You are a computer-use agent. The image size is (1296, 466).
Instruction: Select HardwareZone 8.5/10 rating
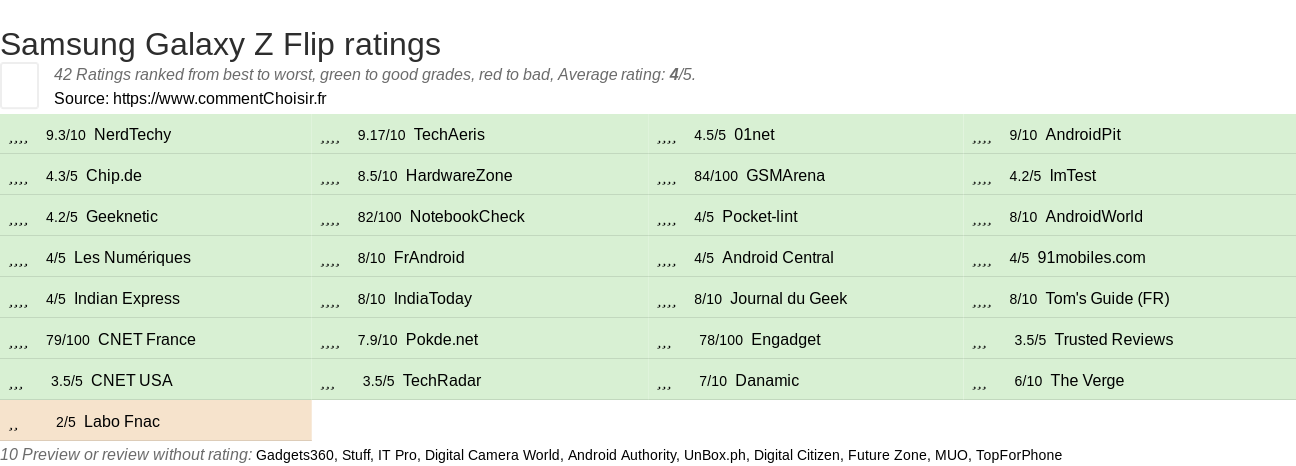coord(480,176)
